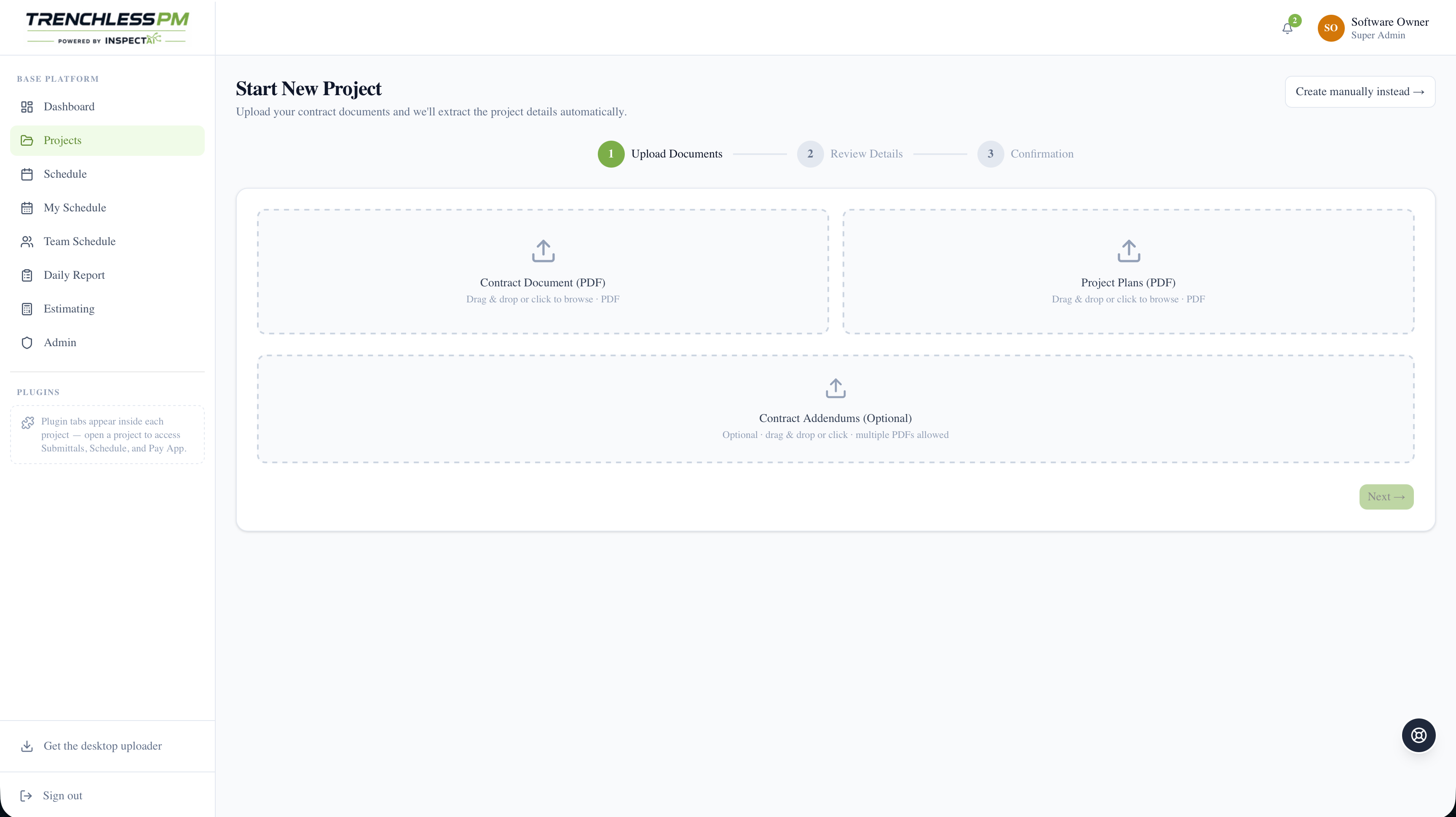The image size is (1456, 817).
Task: Open Team Schedule from the sidebar
Action: coord(107,241)
